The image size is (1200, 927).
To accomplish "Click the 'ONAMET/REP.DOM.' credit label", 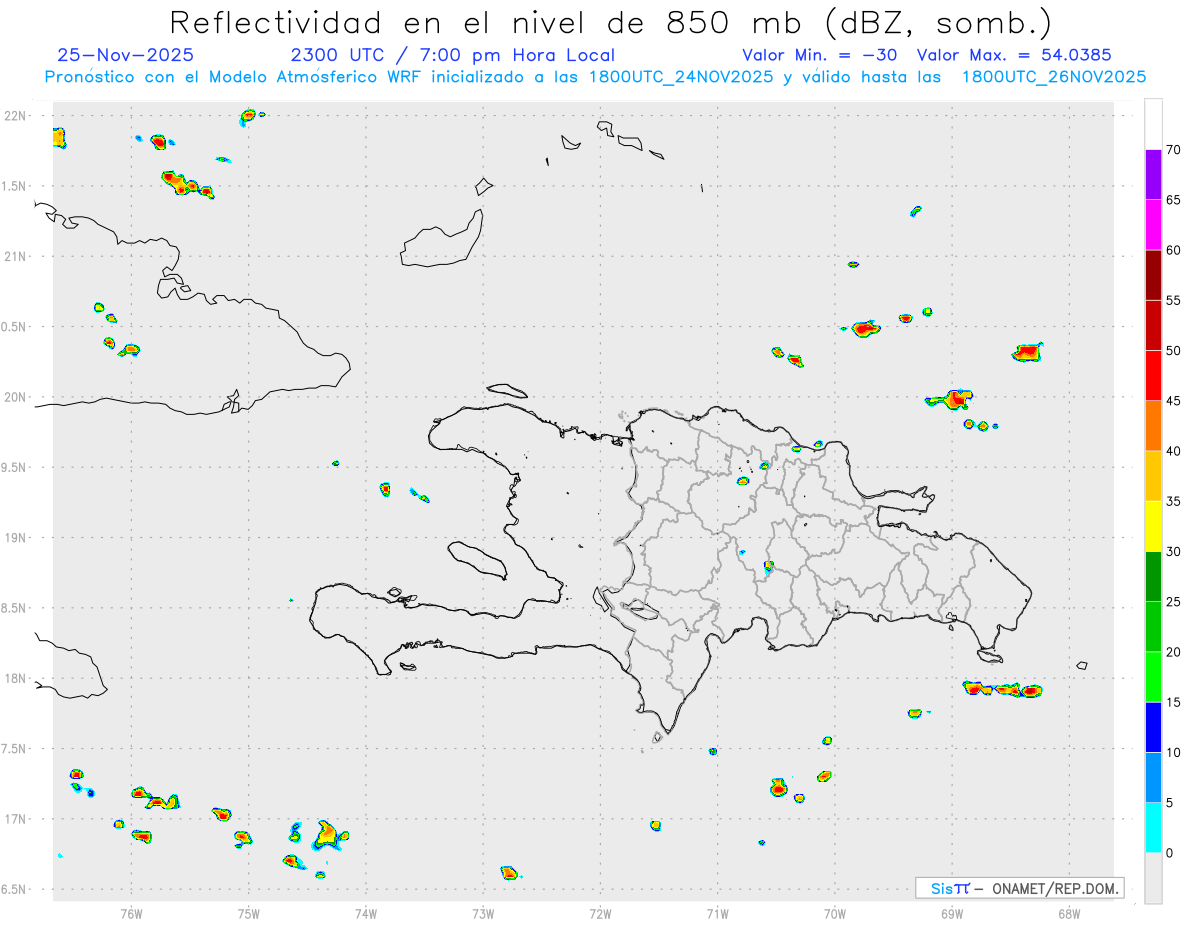I will tap(1055, 888).
